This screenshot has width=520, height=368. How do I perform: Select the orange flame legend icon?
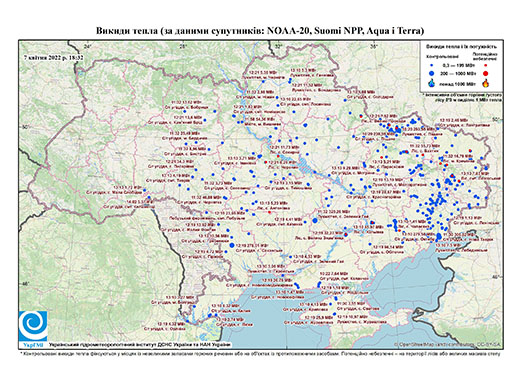pos(485,83)
